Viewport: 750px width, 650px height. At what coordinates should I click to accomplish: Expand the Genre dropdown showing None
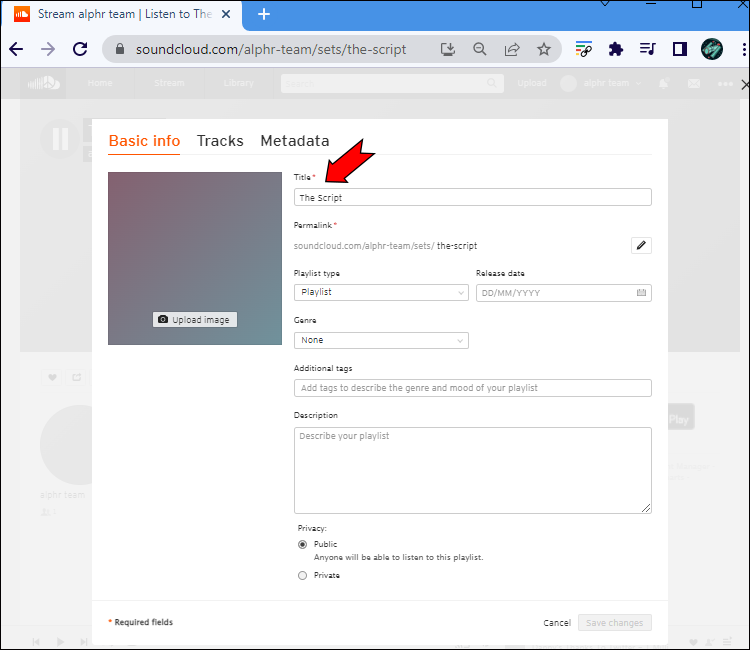(x=381, y=341)
